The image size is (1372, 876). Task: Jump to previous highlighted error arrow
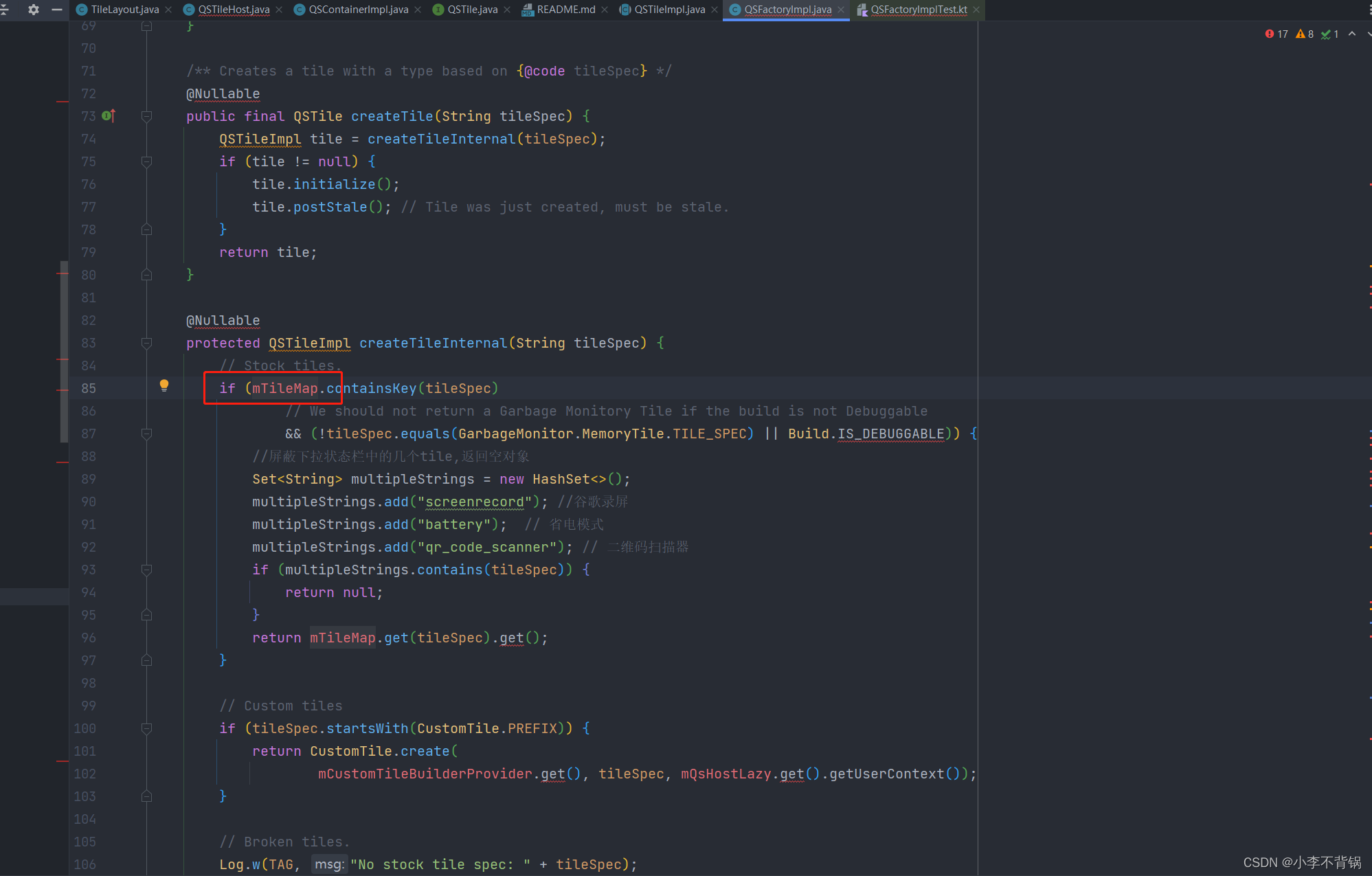1352,34
